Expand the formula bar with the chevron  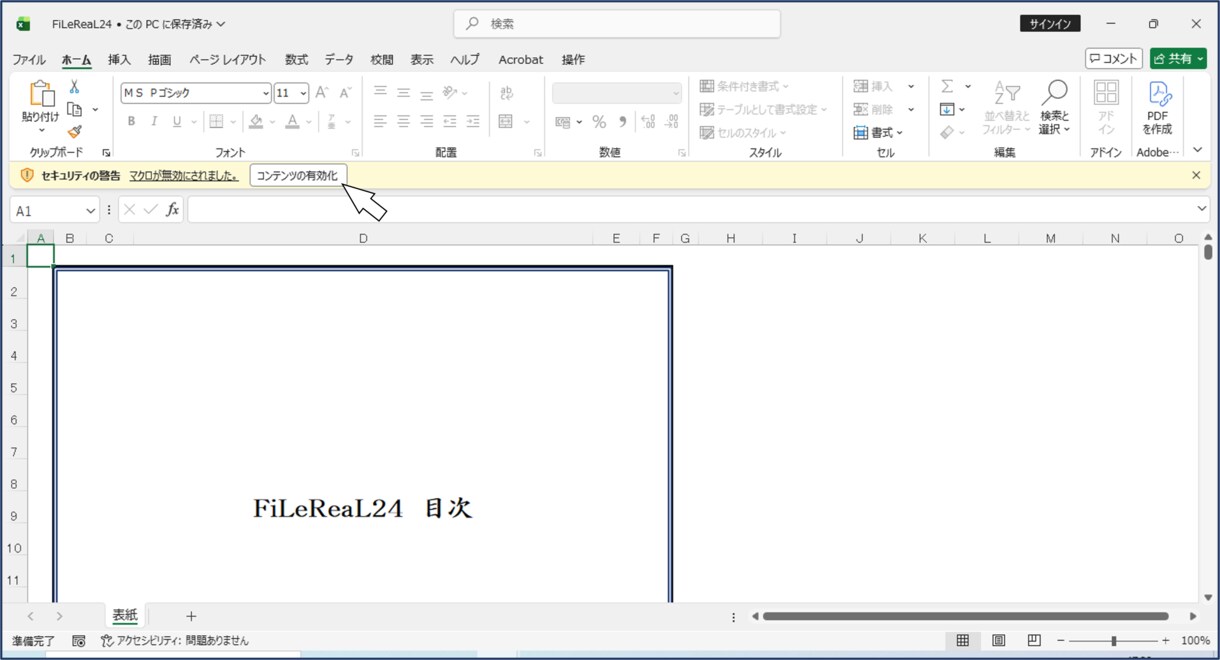click(1202, 209)
